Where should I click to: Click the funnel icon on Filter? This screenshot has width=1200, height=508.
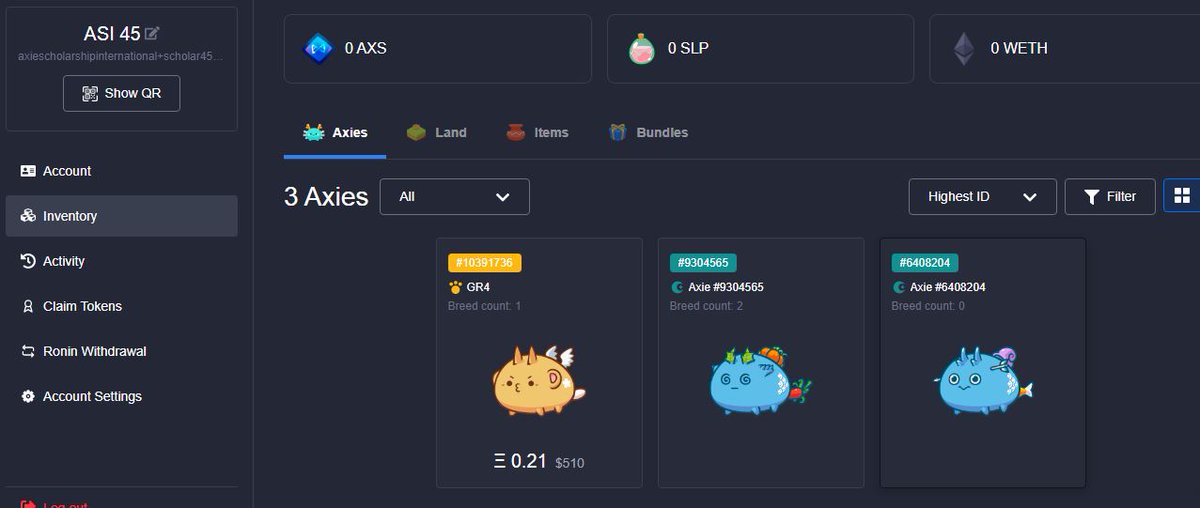tap(1092, 197)
